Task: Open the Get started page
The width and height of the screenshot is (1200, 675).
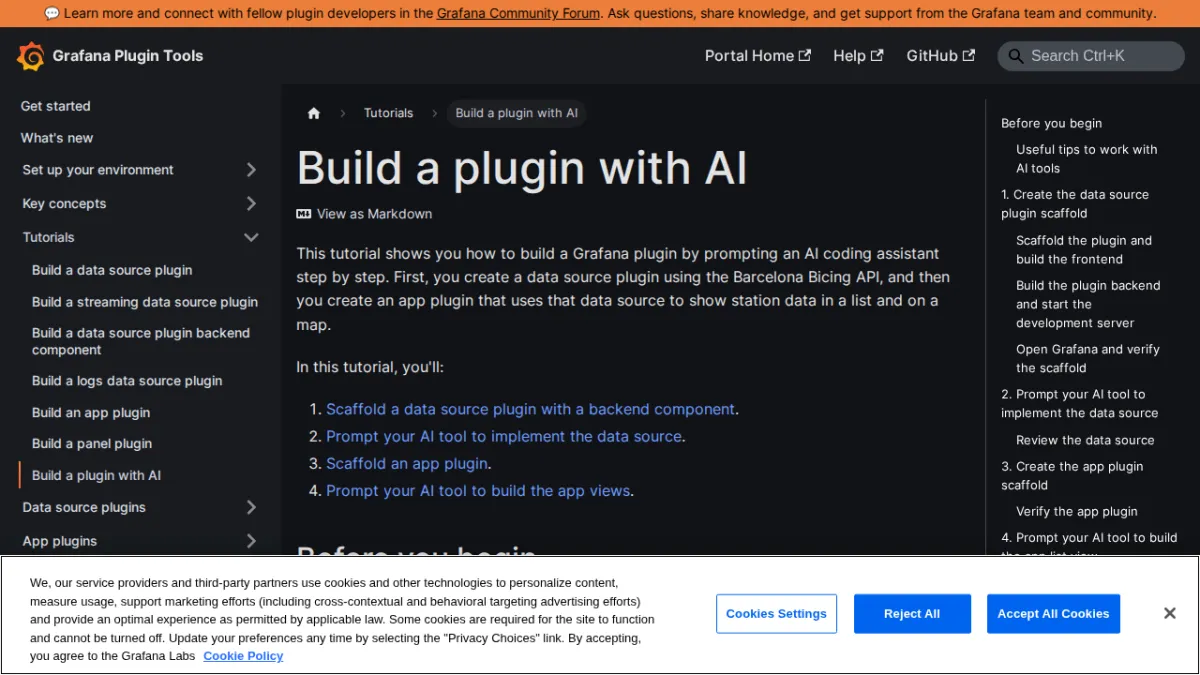Action: click(56, 106)
